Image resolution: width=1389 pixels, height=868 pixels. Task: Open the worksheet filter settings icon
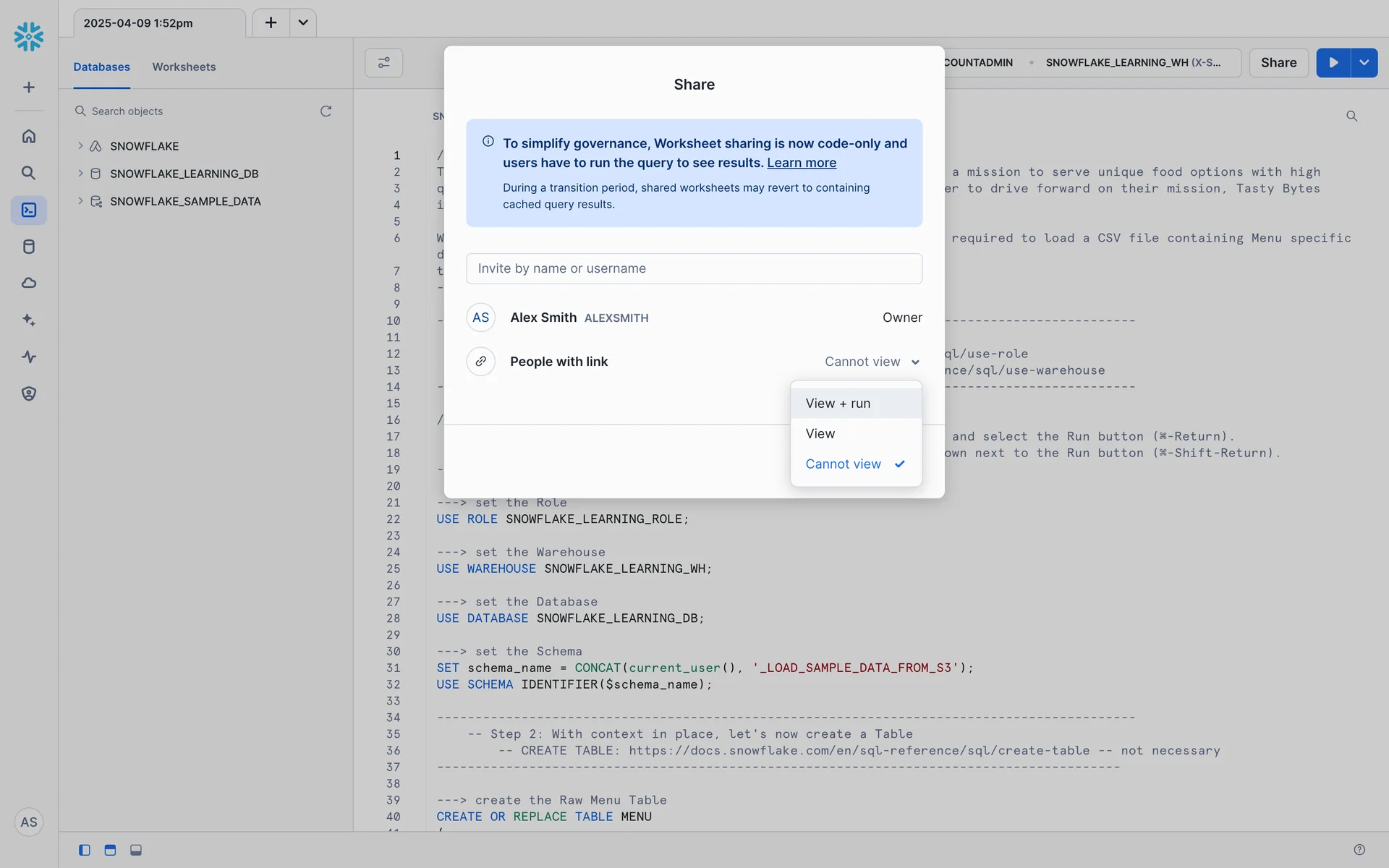[x=383, y=63]
